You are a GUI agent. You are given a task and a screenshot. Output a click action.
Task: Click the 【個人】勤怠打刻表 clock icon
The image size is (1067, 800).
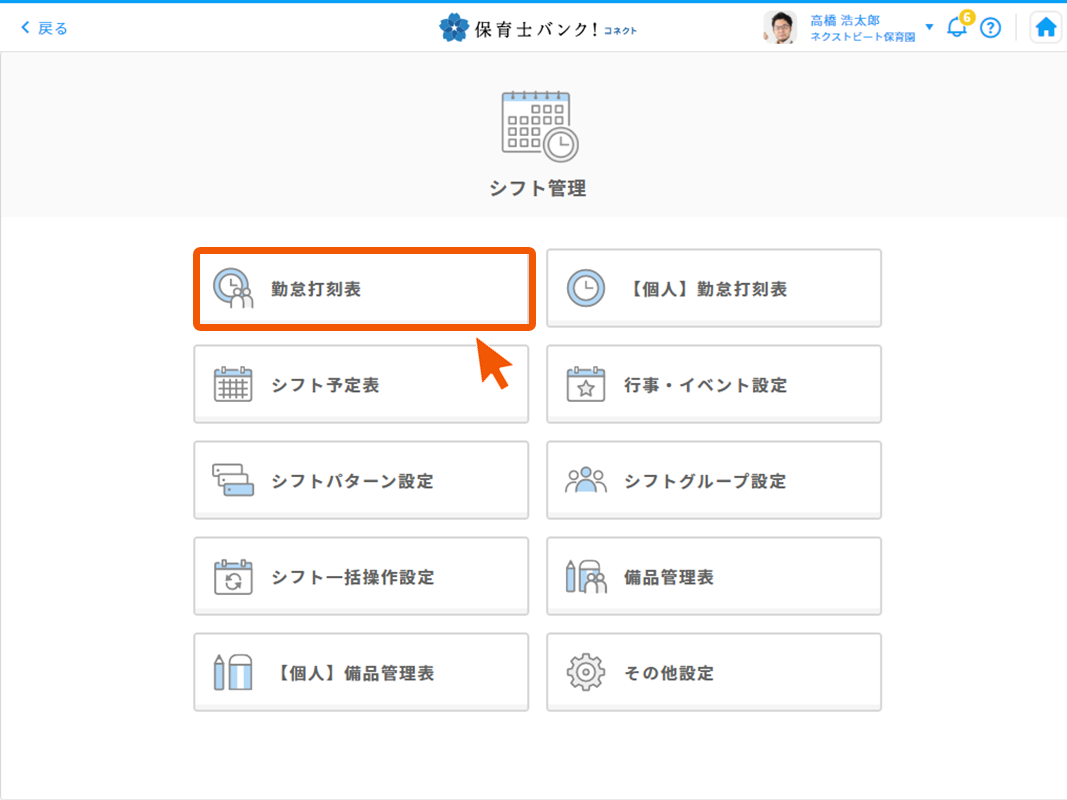click(586, 289)
